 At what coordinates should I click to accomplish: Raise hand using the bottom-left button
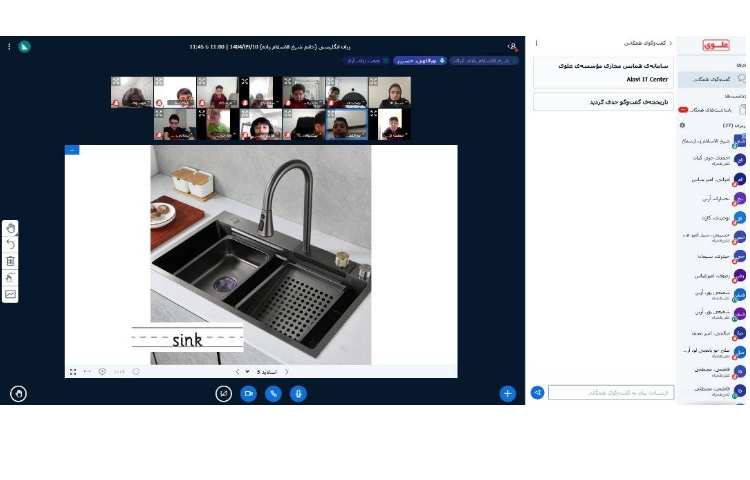17,394
